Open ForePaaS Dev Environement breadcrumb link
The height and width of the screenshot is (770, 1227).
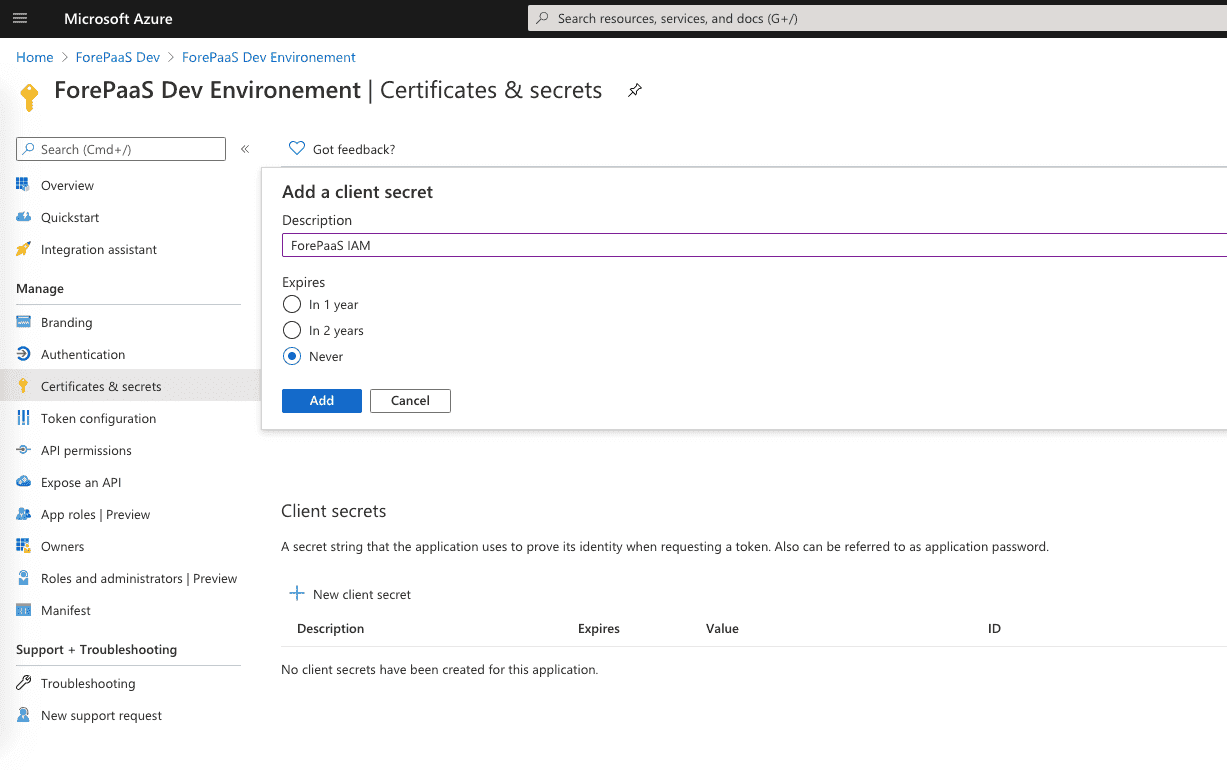[269, 57]
